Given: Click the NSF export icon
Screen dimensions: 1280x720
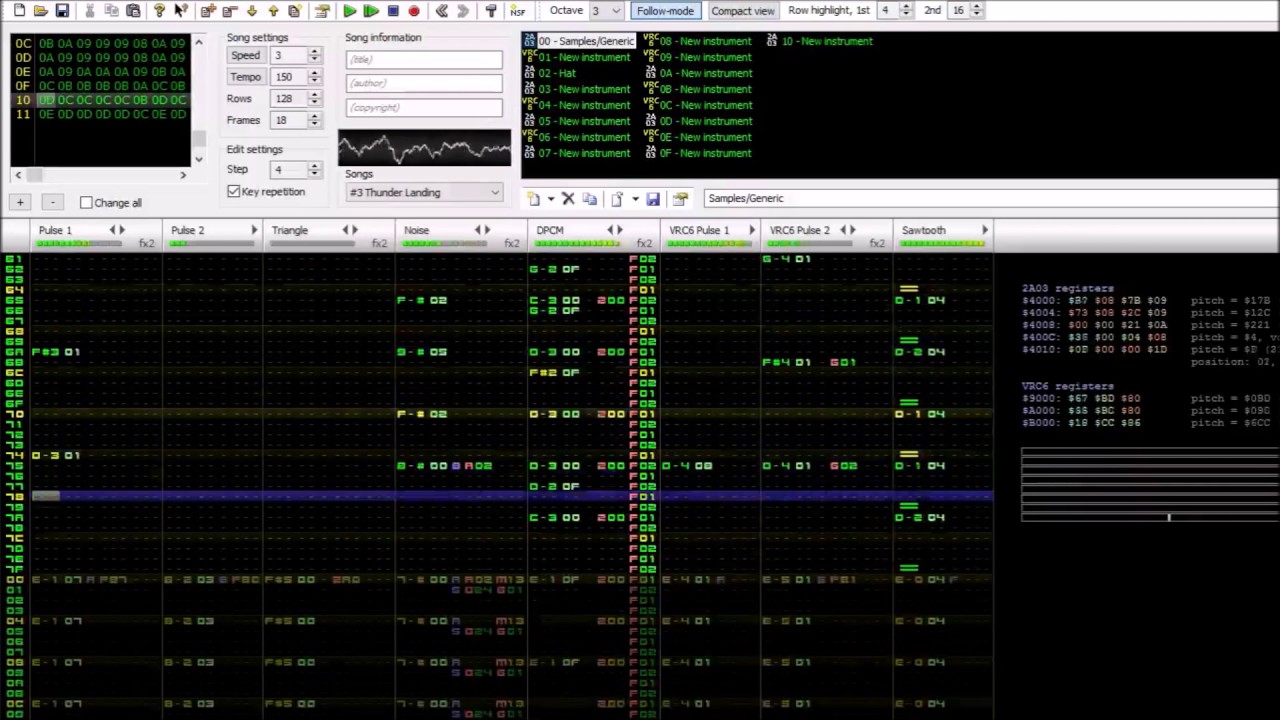Looking at the screenshot, I should [517, 11].
